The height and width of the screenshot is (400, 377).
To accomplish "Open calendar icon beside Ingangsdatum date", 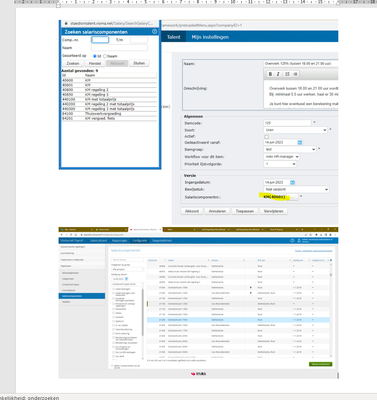I will pos(292,182).
